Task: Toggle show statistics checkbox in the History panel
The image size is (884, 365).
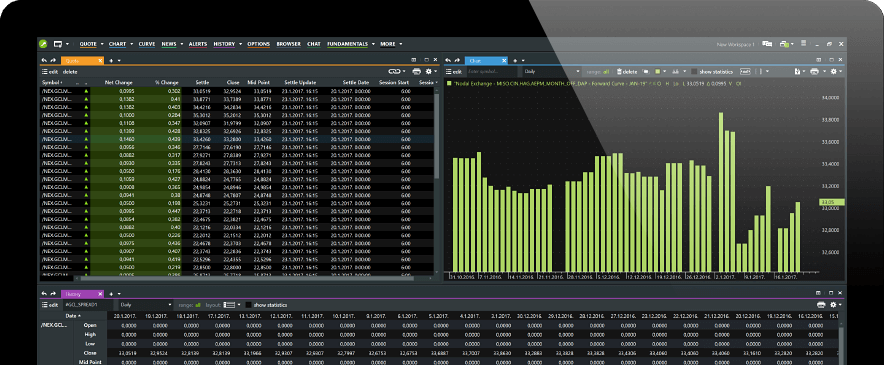Action: pos(249,305)
